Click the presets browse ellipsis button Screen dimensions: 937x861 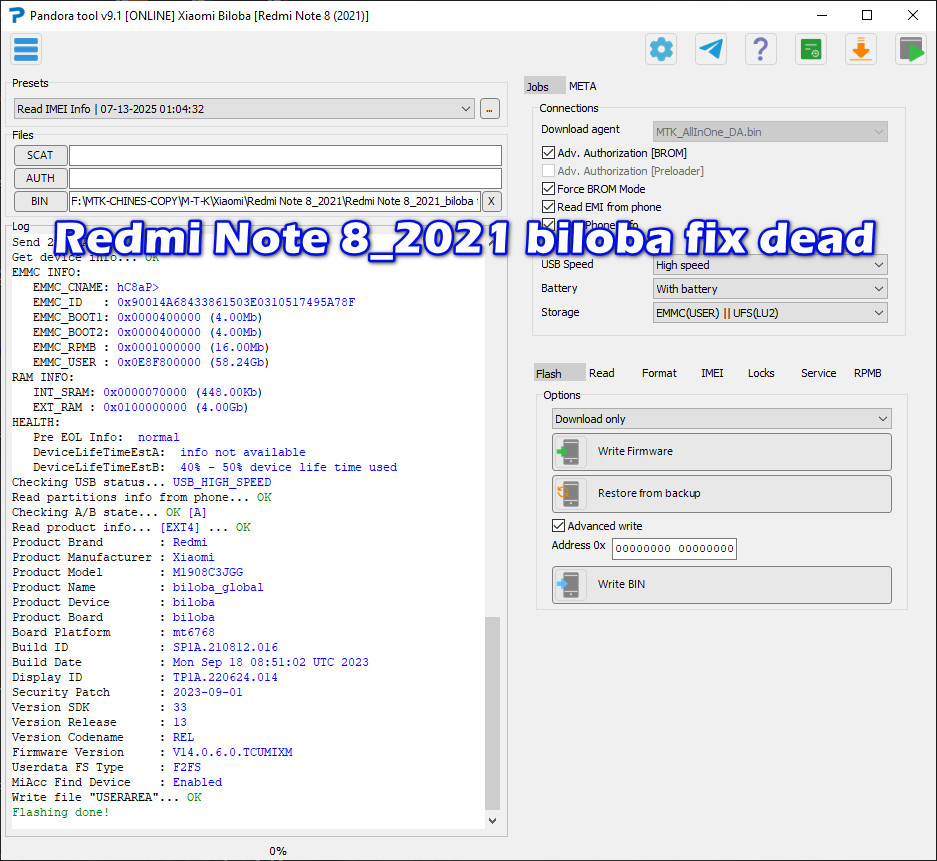489,109
